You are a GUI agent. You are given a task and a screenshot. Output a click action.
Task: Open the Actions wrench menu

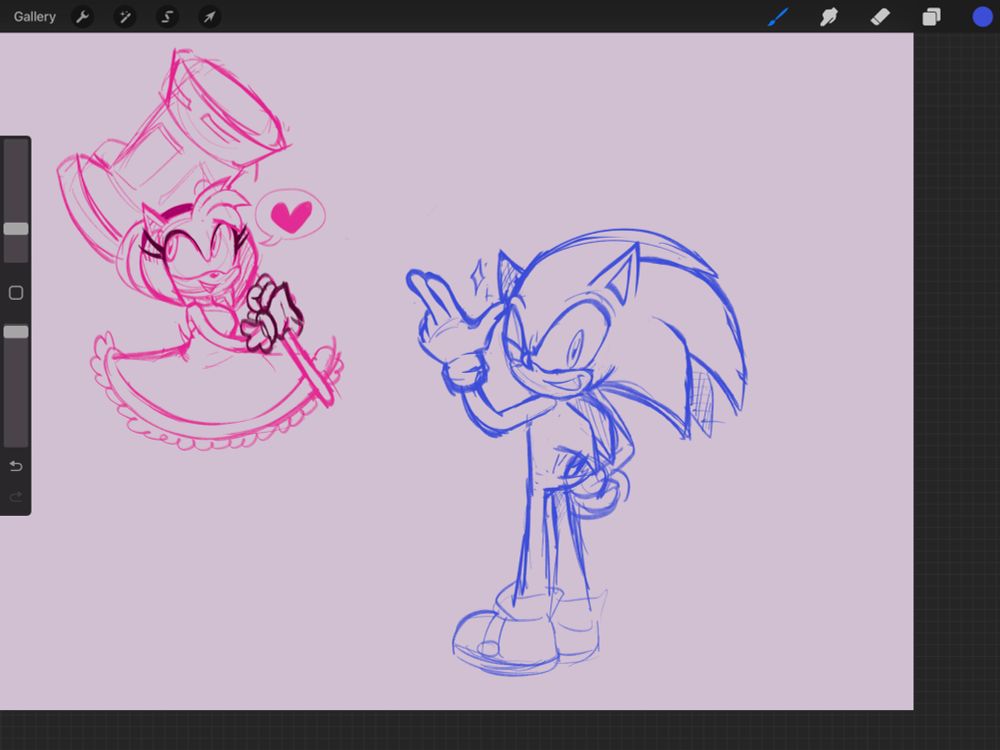[82, 17]
